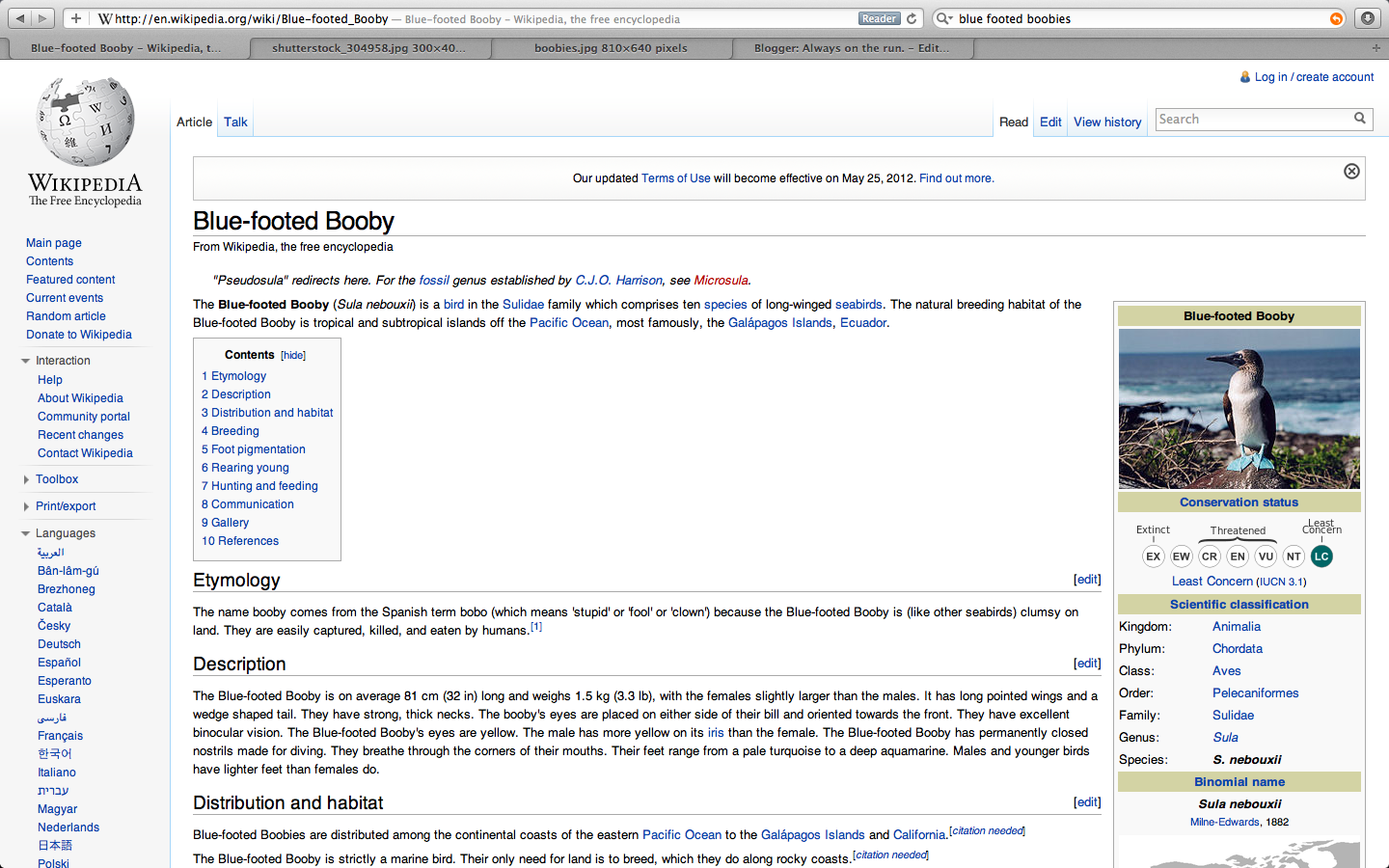
Task: Click Donate to Wikipedia link
Action: tap(79, 335)
